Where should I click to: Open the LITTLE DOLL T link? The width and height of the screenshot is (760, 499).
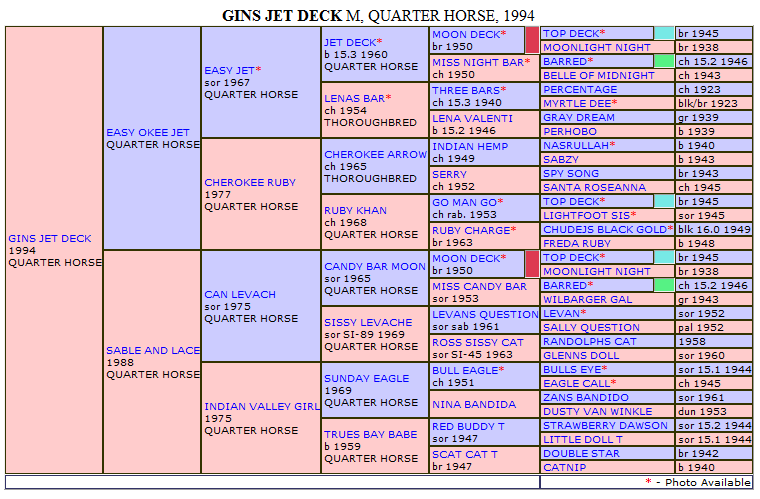click(x=583, y=440)
